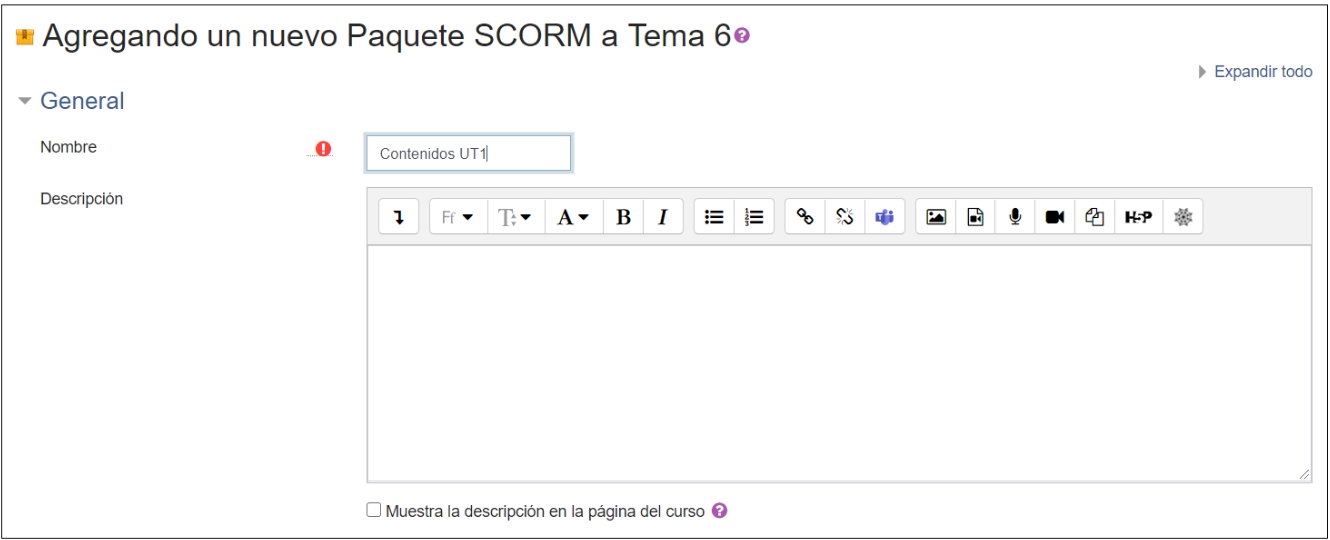Screen dimensions: 1330x540
Task: Collapse the General section
Action: coord(26,101)
